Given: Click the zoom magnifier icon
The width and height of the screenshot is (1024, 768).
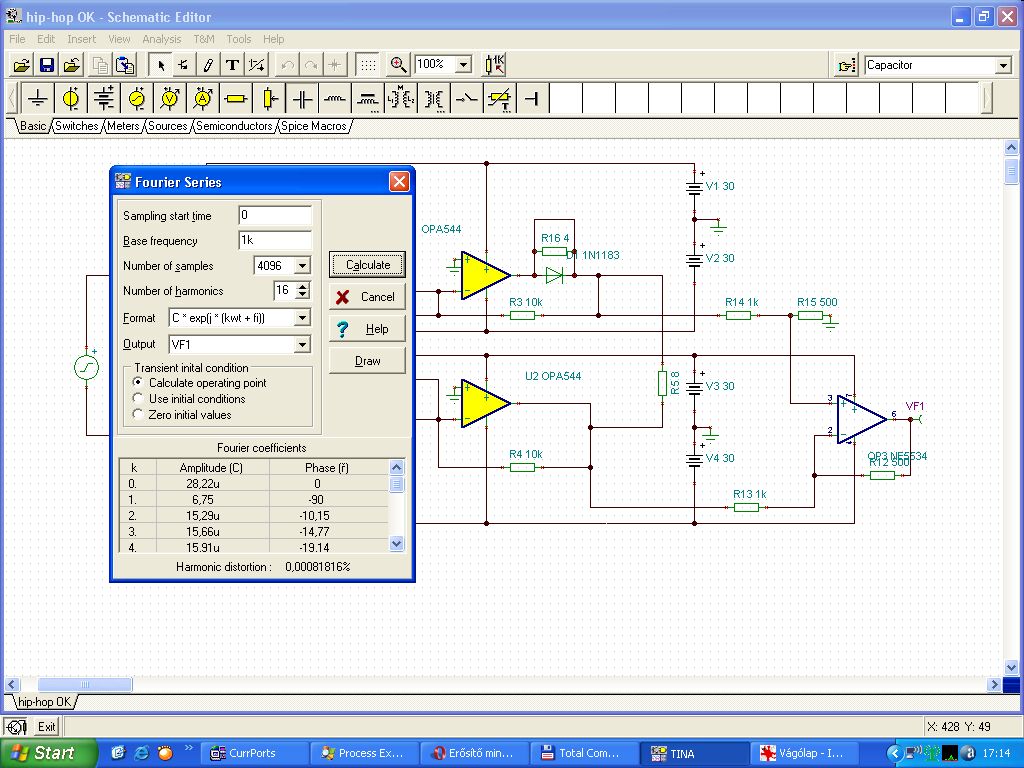Looking at the screenshot, I should [398, 65].
